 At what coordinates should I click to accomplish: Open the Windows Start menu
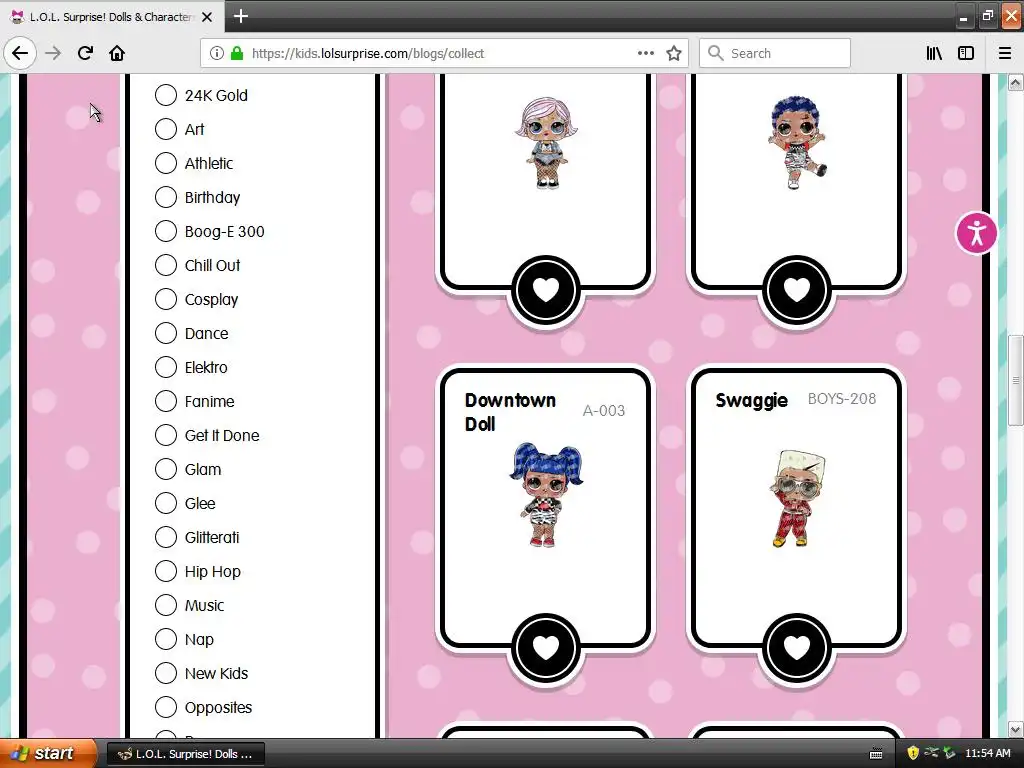pos(48,754)
